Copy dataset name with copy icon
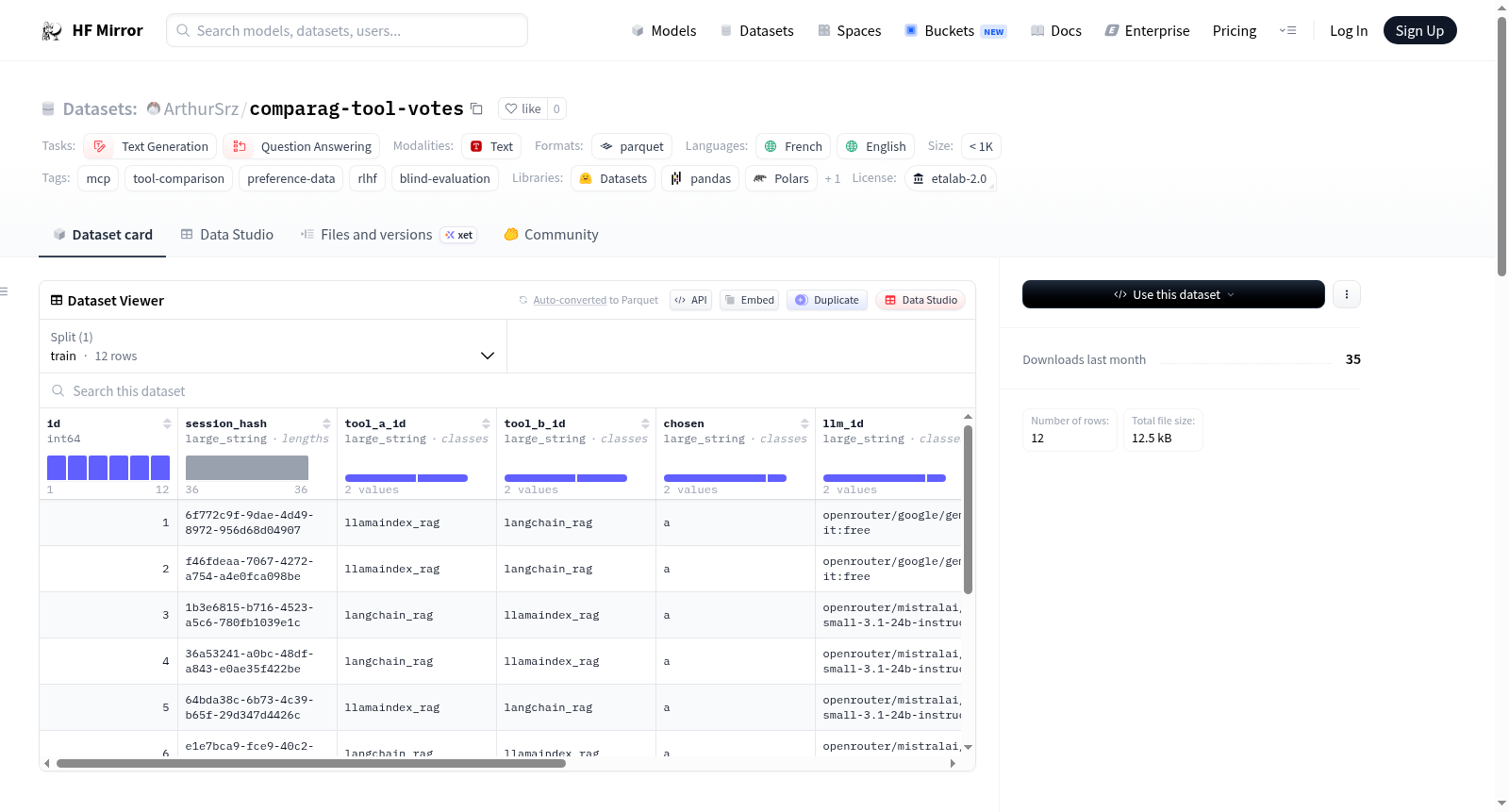1509x812 pixels. pos(477,108)
